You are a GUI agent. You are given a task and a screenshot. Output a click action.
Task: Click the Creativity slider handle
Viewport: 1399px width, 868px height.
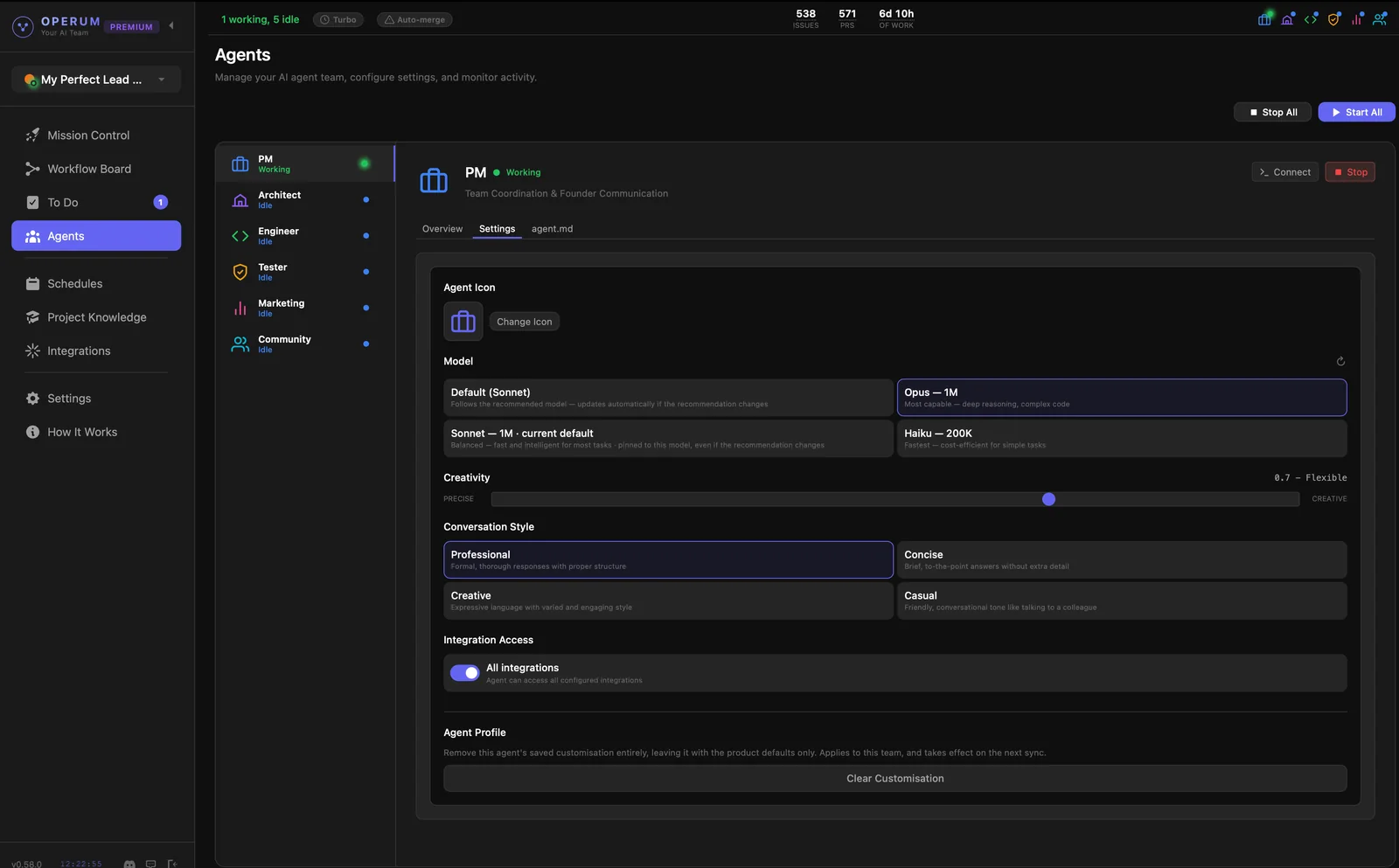pyautogui.click(x=1049, y=499)
